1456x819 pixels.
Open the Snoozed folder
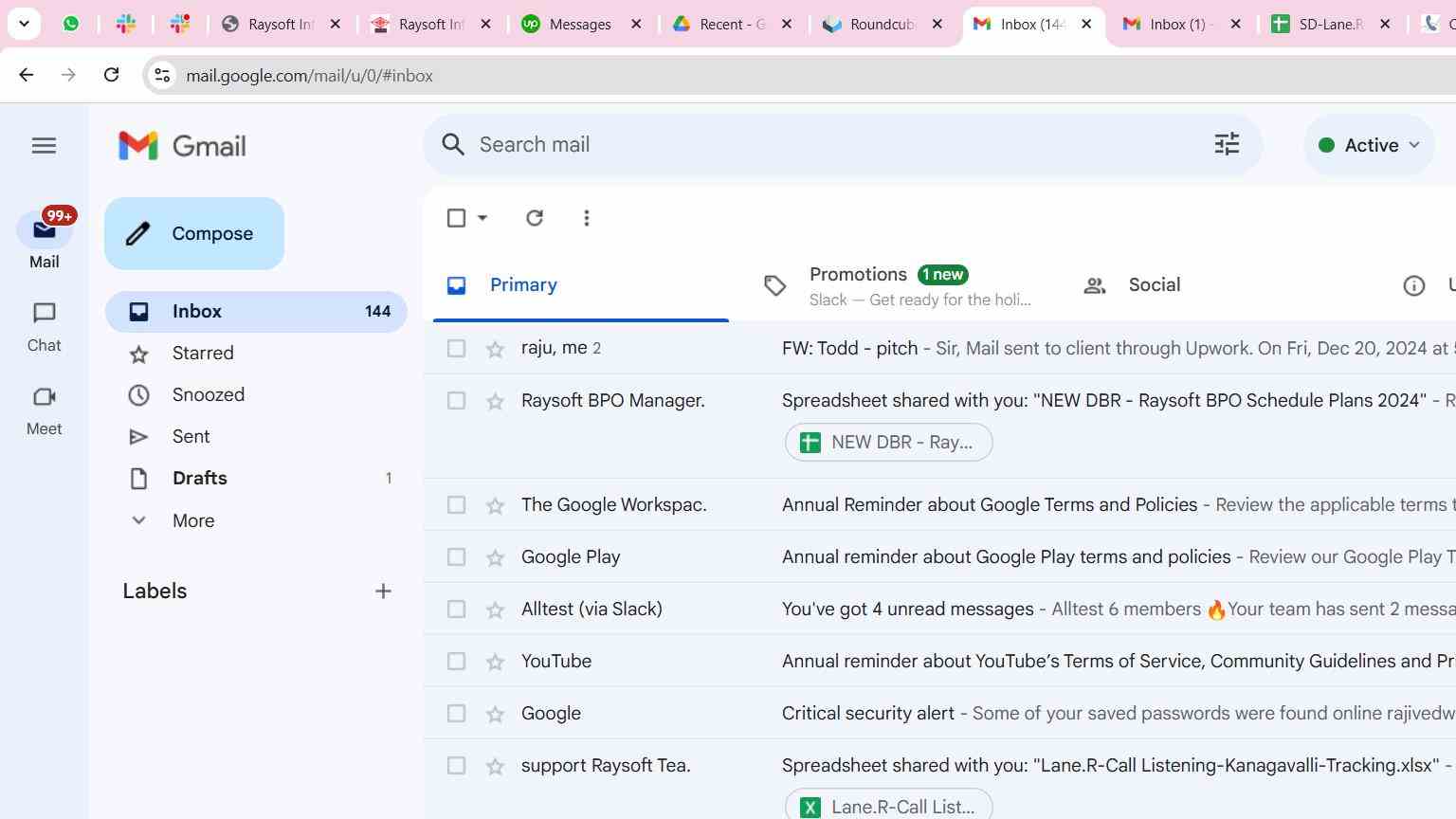point(256,394)
